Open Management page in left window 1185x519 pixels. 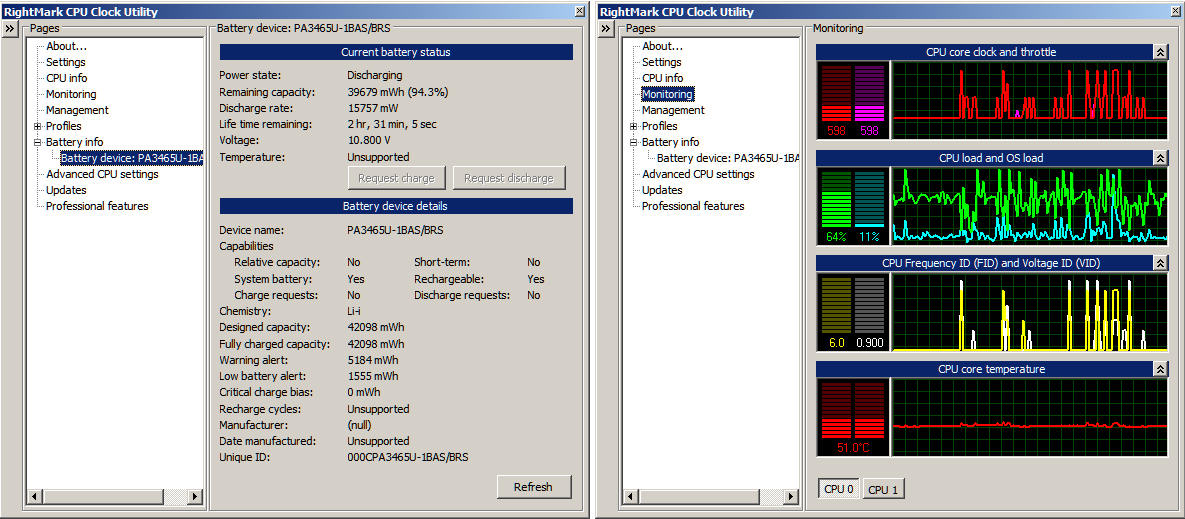coord(77,110)
